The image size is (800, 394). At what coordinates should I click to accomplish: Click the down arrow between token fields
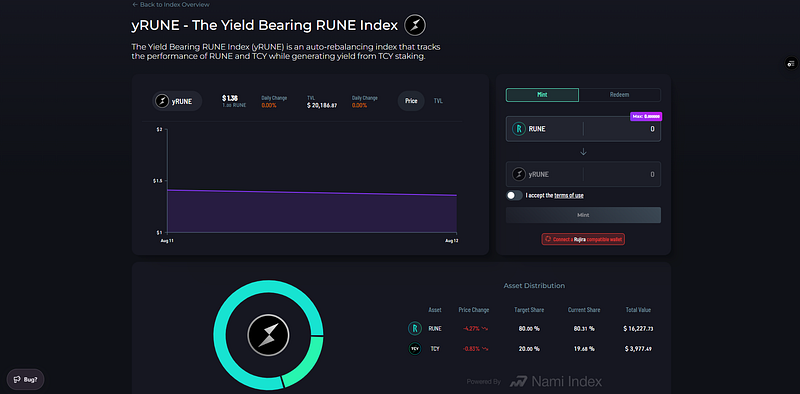coord(584,152)
